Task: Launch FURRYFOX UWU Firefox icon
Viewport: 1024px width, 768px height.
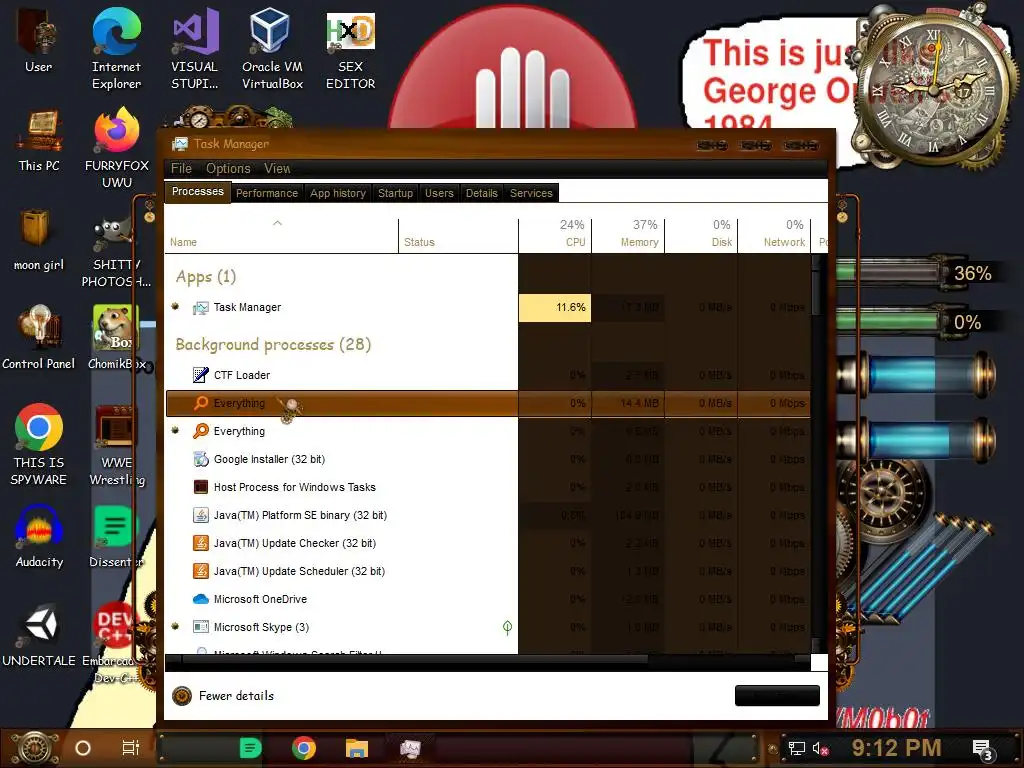Action: [x=117, y=148]
